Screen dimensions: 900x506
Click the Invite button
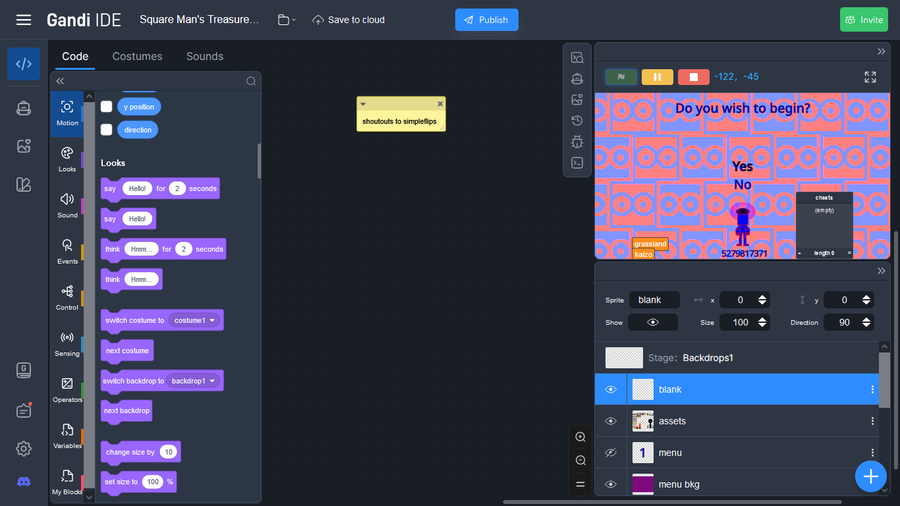[x=864, y=20]
